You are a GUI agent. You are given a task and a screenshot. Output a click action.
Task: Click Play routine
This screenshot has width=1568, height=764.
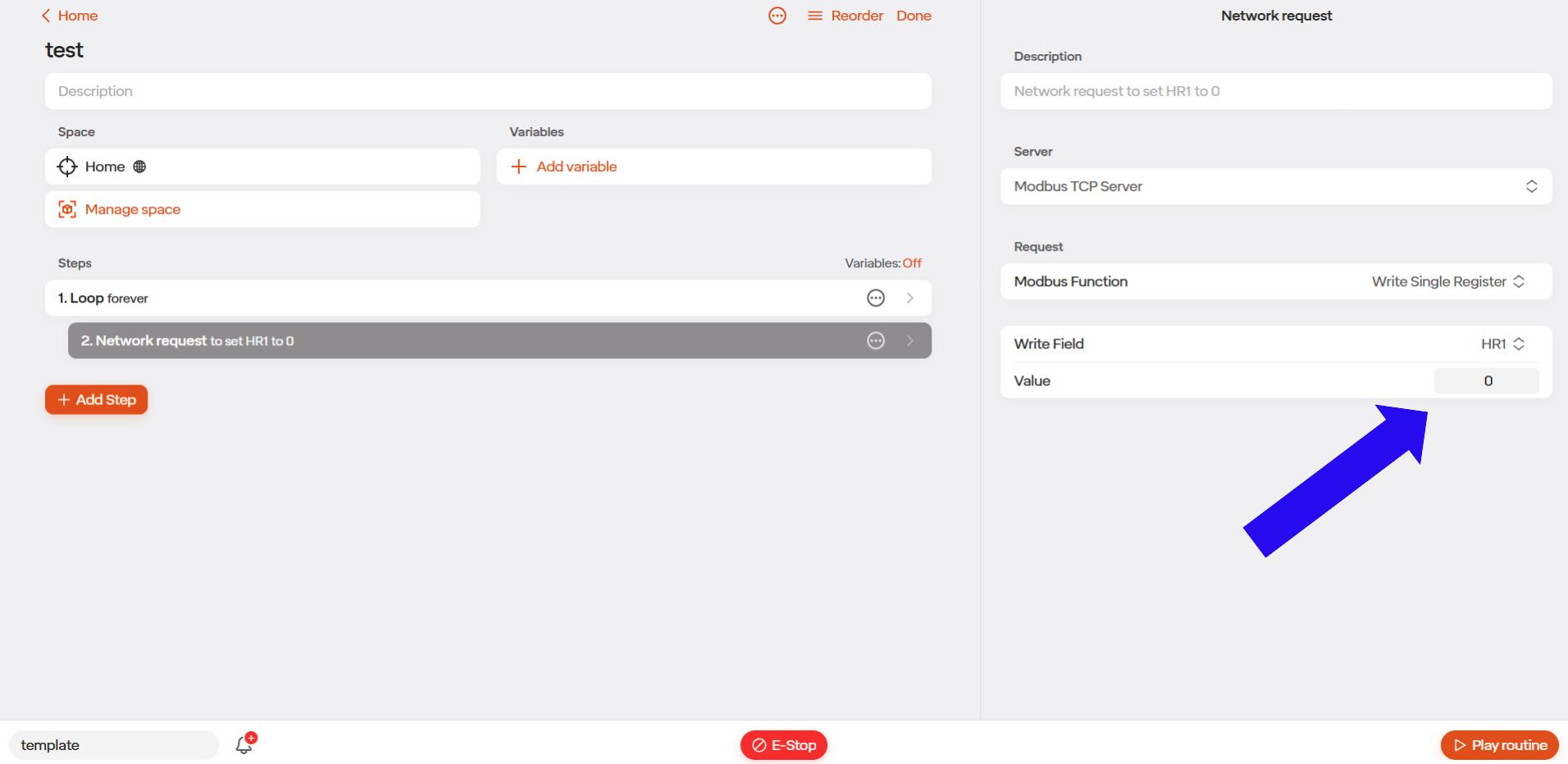[1499, 745]
